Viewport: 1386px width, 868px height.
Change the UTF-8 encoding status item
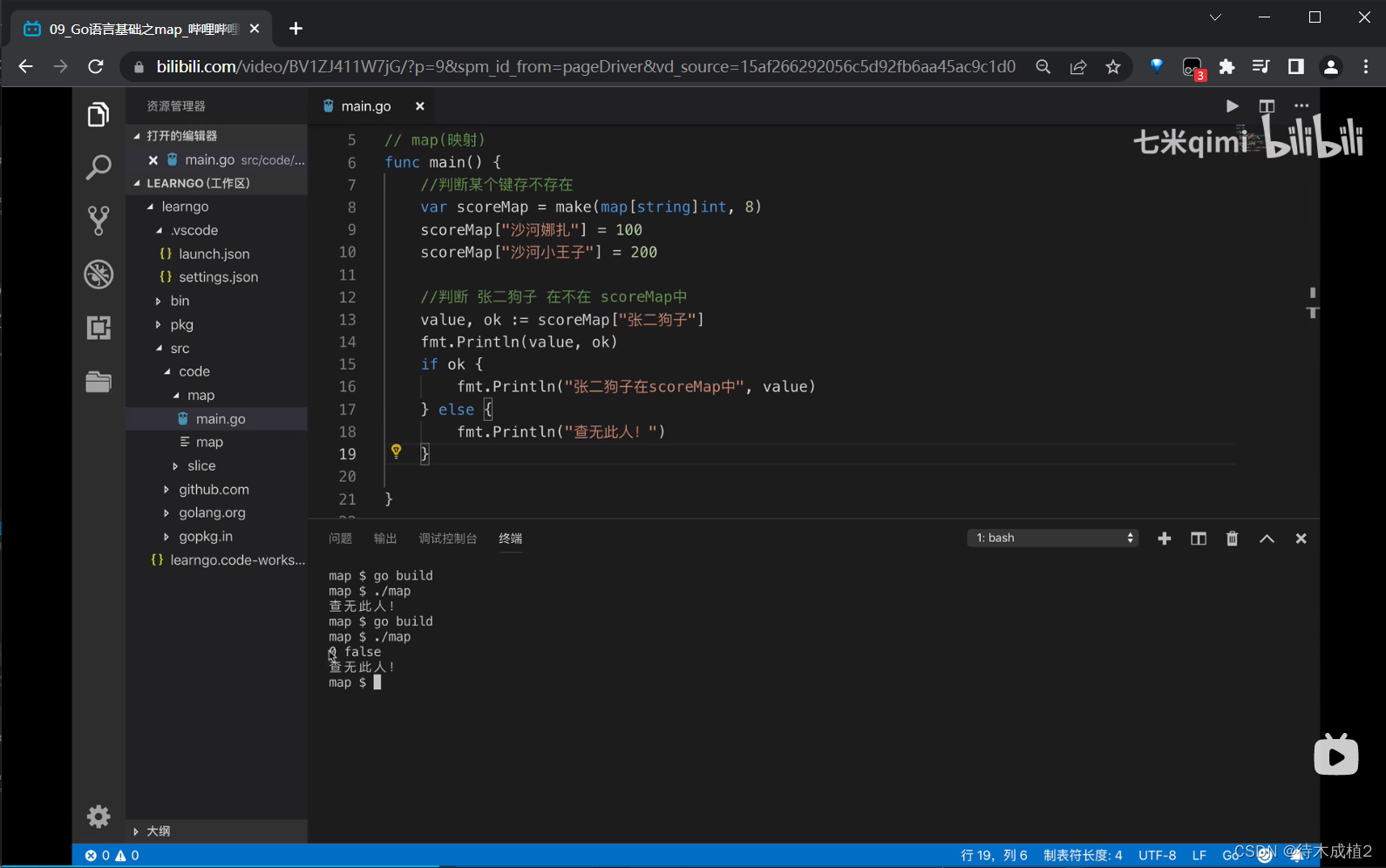(1157, 856)
